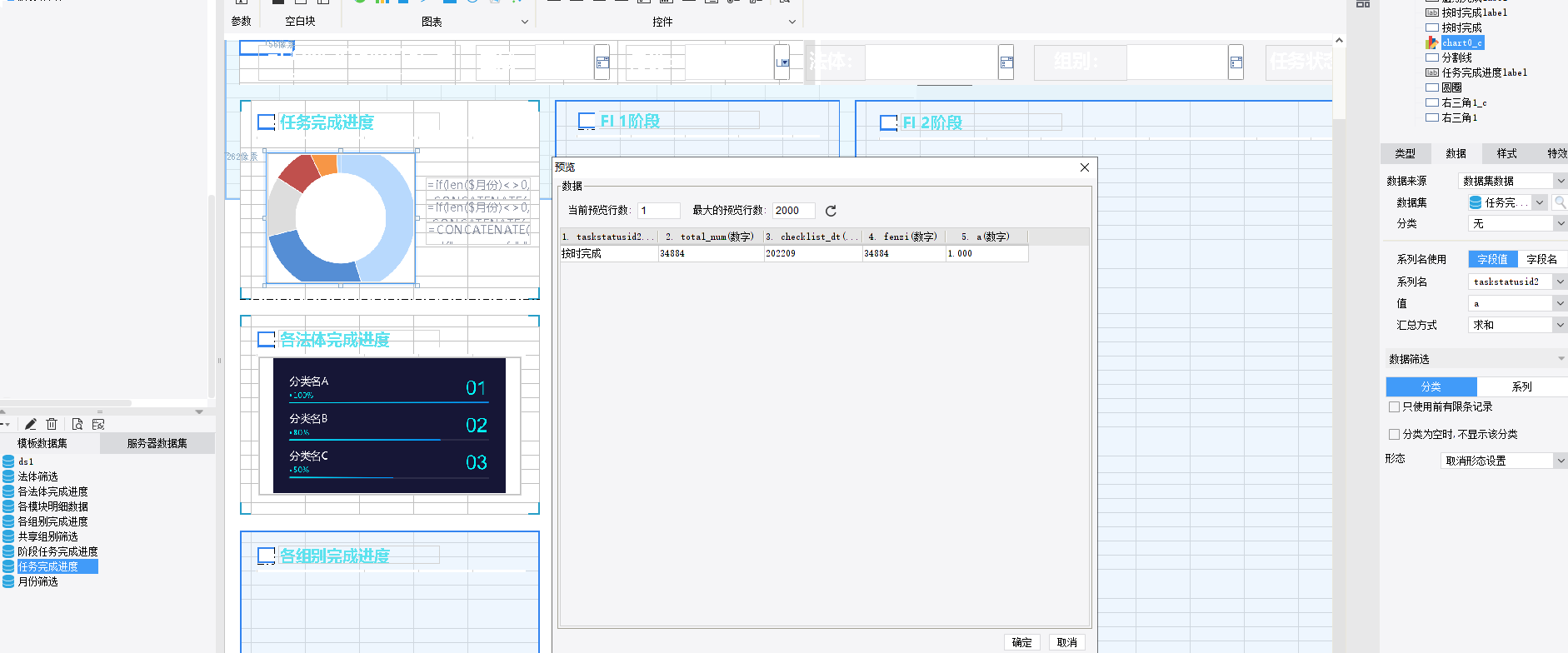This screenshot has width=1568, height=653.
Task: Open the 样式 tab in property panel
Action: [x=1507, y=153]
